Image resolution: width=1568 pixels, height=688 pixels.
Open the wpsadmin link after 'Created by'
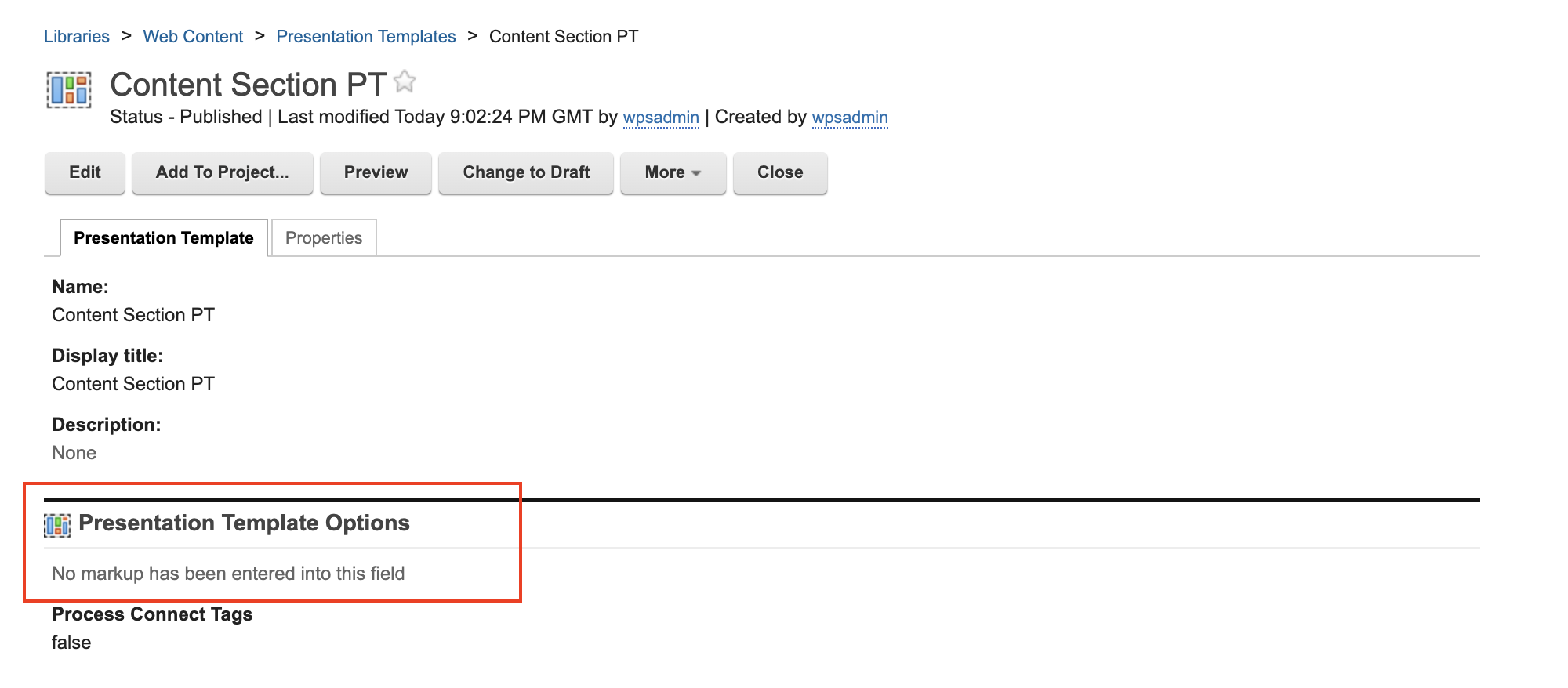(x=849, y=118)
